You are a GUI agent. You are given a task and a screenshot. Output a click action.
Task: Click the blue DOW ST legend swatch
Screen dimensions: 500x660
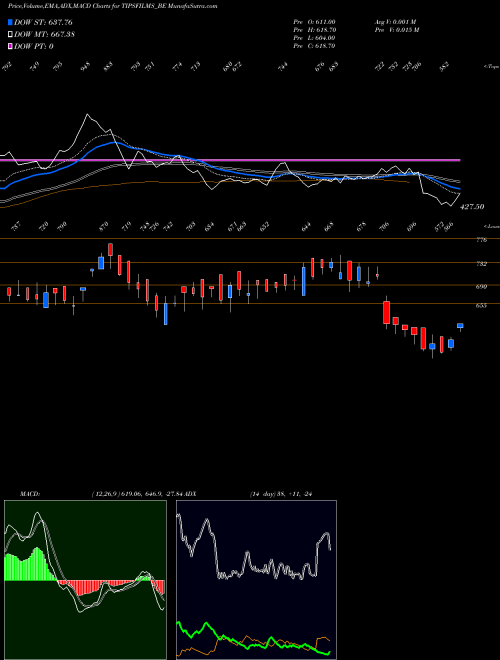click(10, 22)
